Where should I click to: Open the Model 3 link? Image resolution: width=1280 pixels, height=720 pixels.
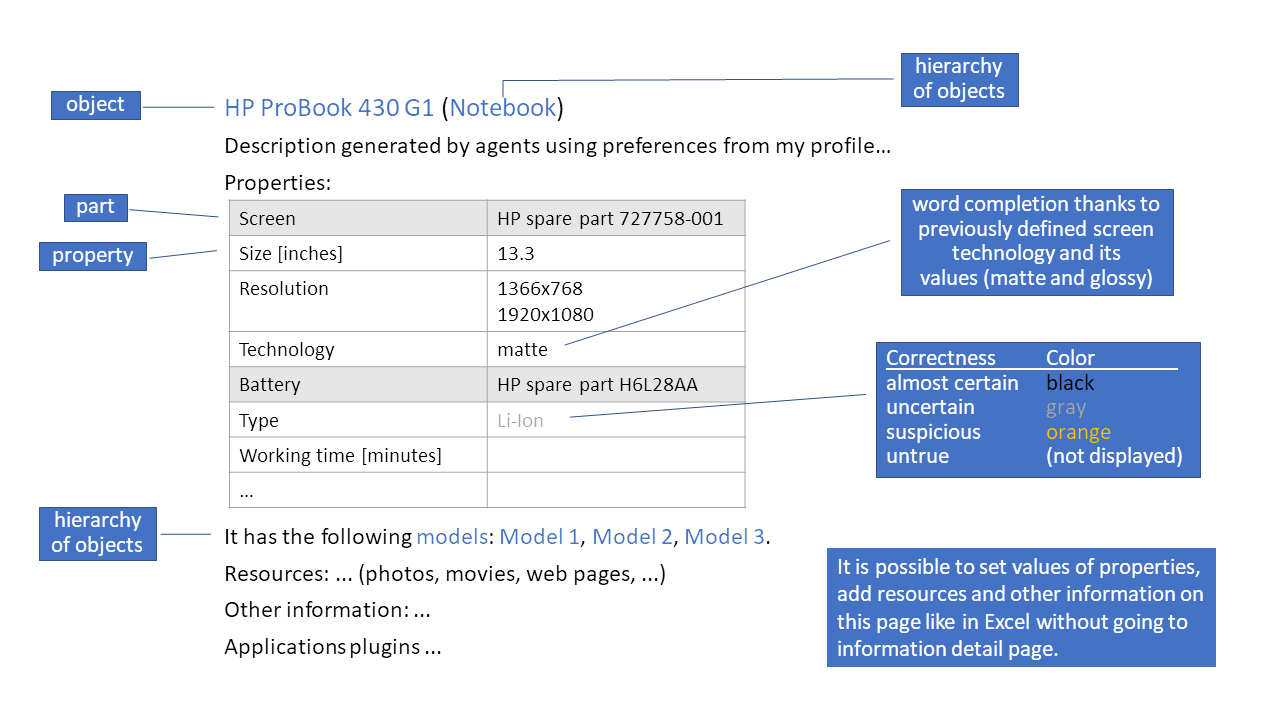tap(724, 537)
